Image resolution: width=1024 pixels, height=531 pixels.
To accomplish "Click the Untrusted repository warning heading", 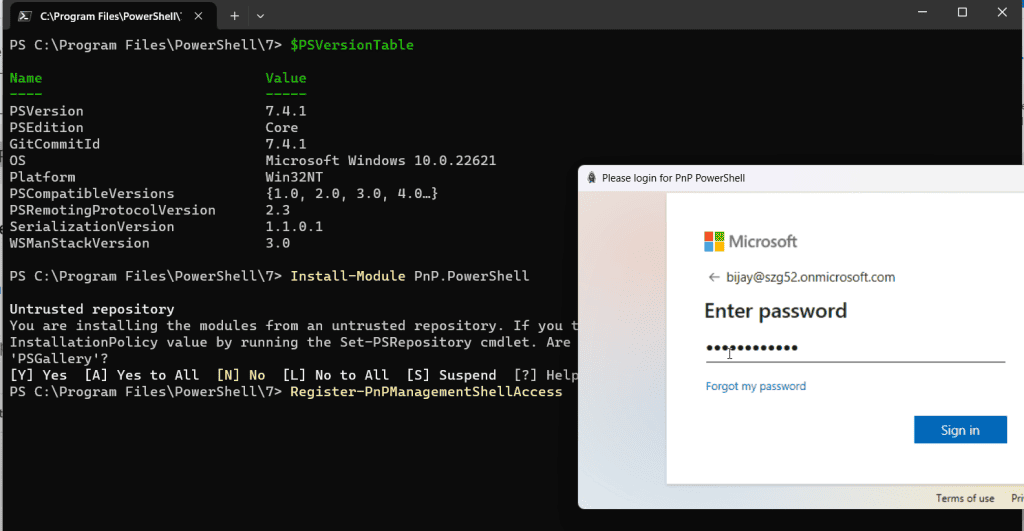I will tap(92, 309).
